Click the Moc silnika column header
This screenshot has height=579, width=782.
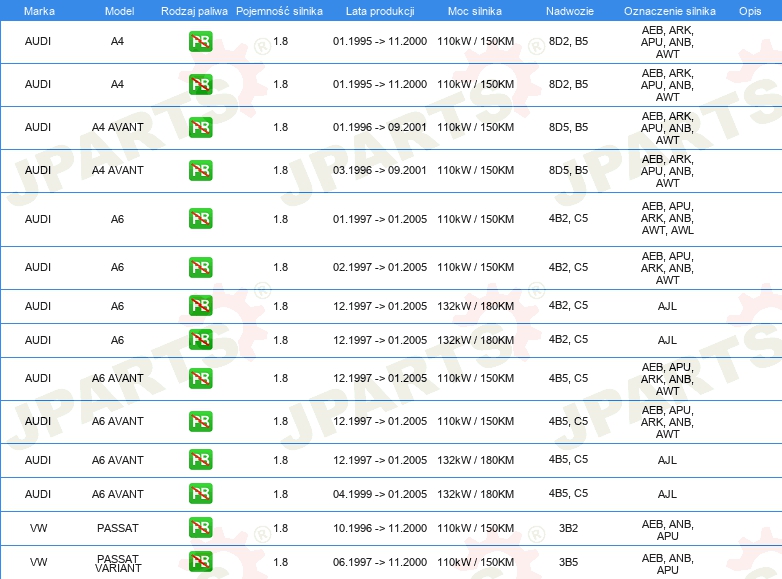474,11
